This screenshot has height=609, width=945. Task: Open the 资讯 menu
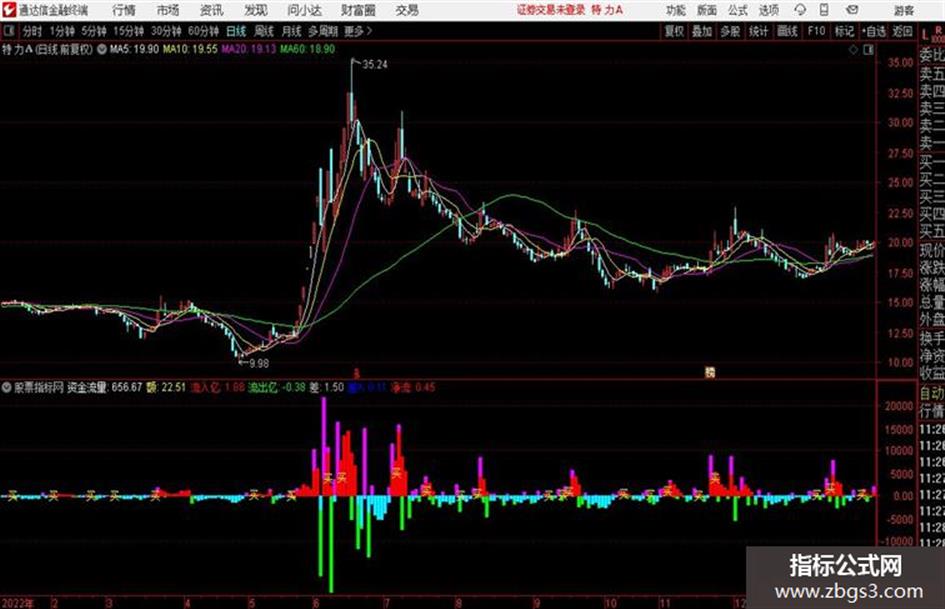tap(211, 10)
